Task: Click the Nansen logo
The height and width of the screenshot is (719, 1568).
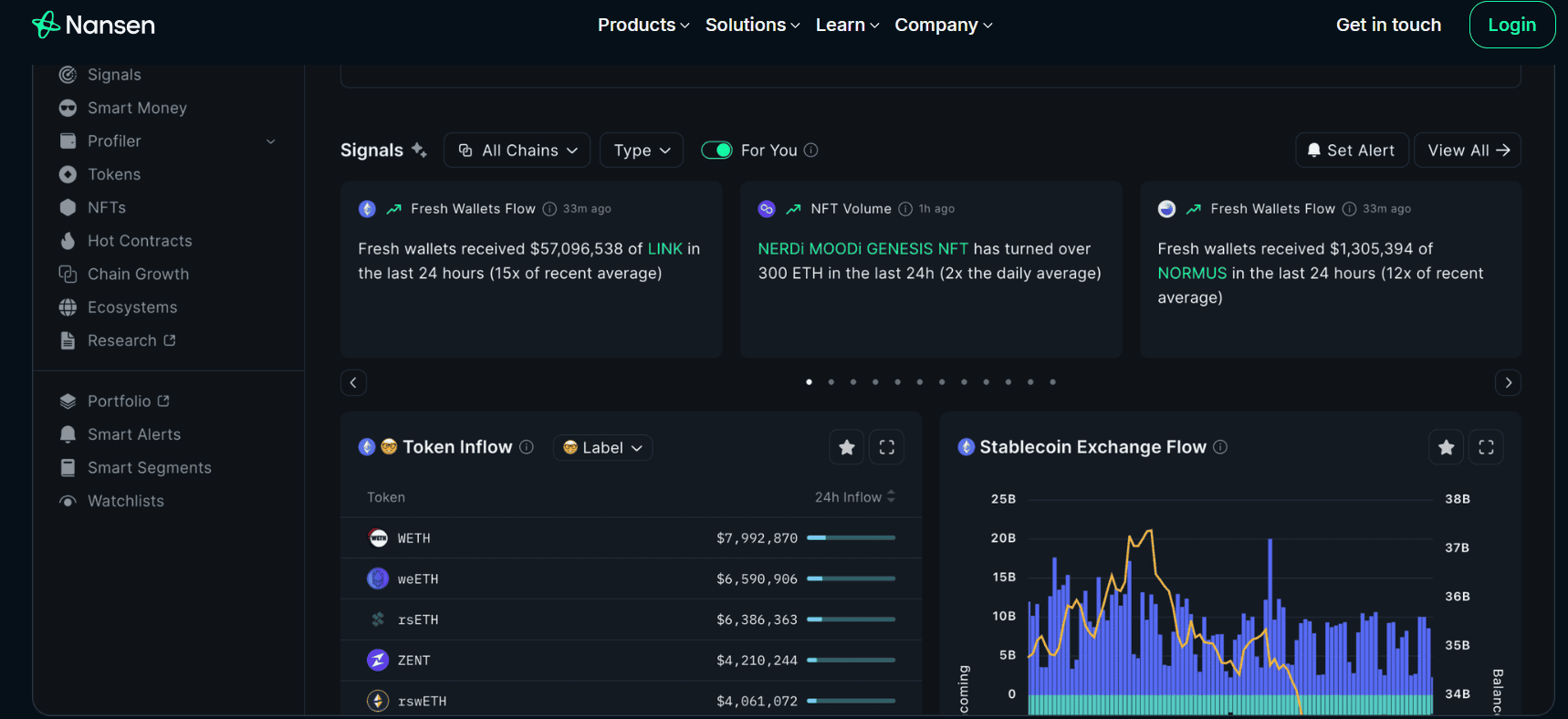Action: point(93,25)
